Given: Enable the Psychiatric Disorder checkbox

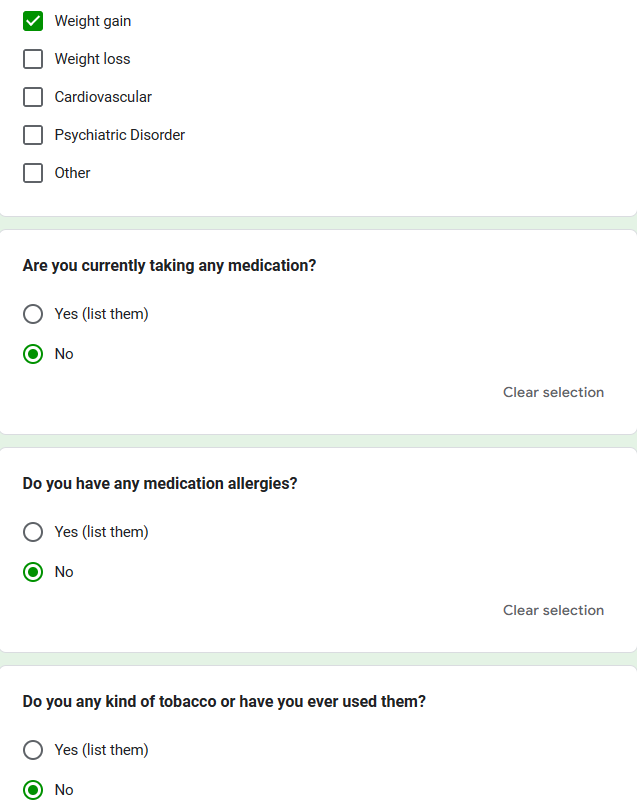Looking at the screenshot, I should click(x=33, y=135).
